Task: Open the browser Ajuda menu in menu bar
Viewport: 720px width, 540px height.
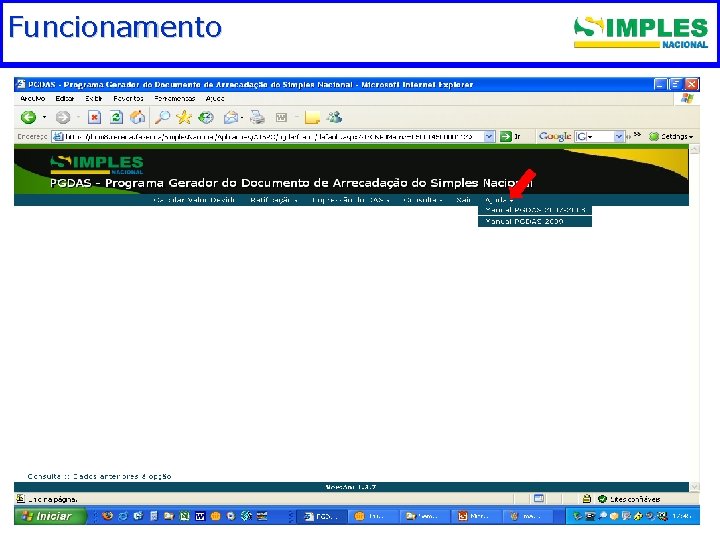Action: point(215,98)
